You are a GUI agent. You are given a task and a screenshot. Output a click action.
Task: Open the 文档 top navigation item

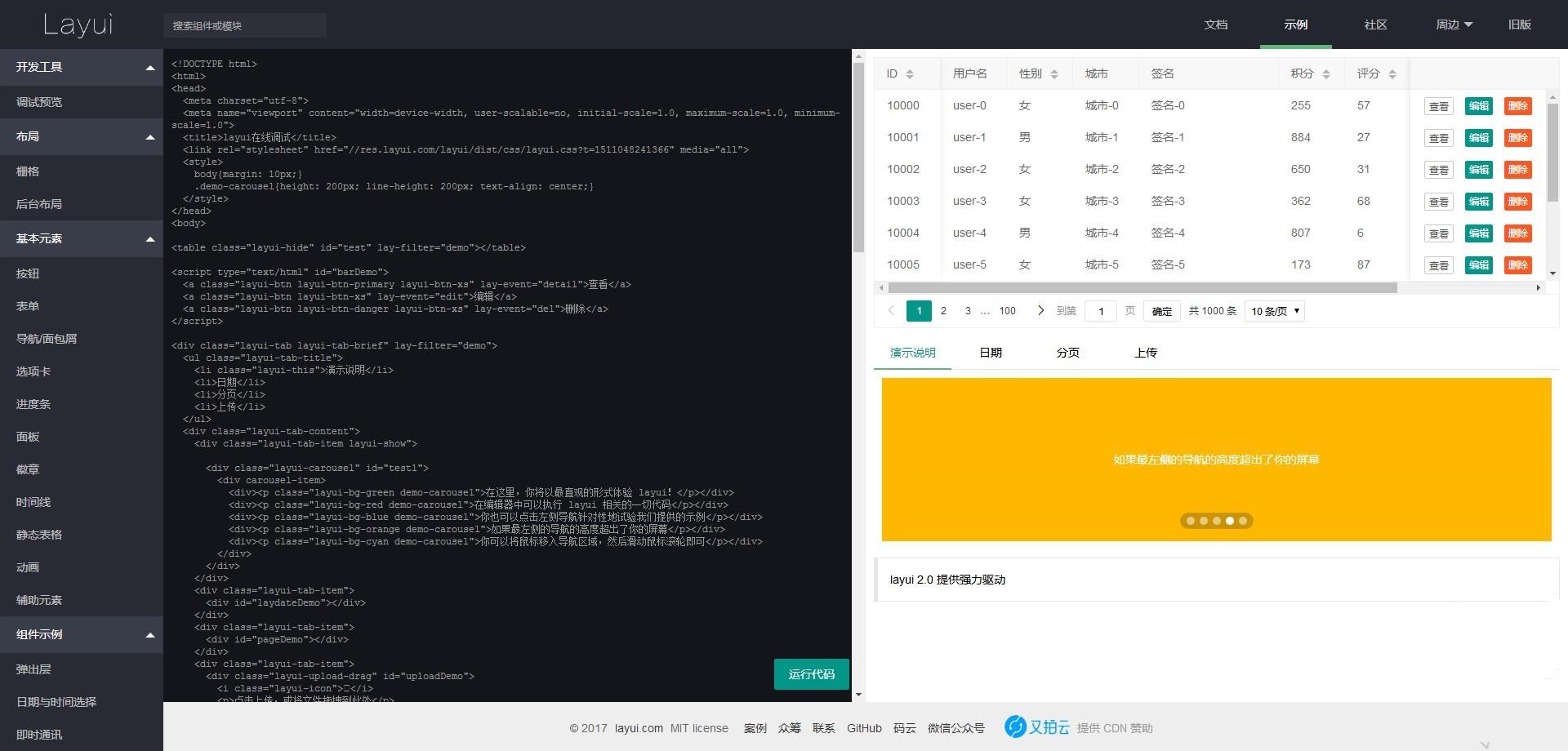[1215, 24]
